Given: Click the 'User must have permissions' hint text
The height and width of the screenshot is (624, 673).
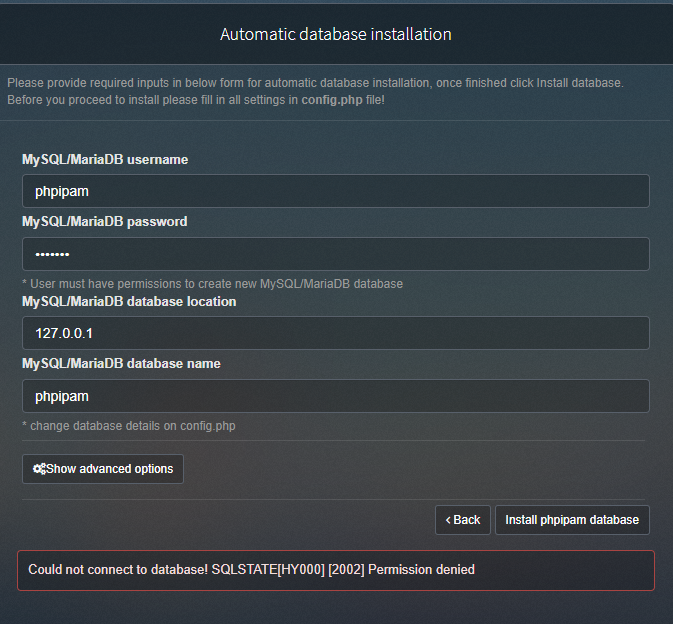Looking at the screenshot, I should [x=212, y=284].
